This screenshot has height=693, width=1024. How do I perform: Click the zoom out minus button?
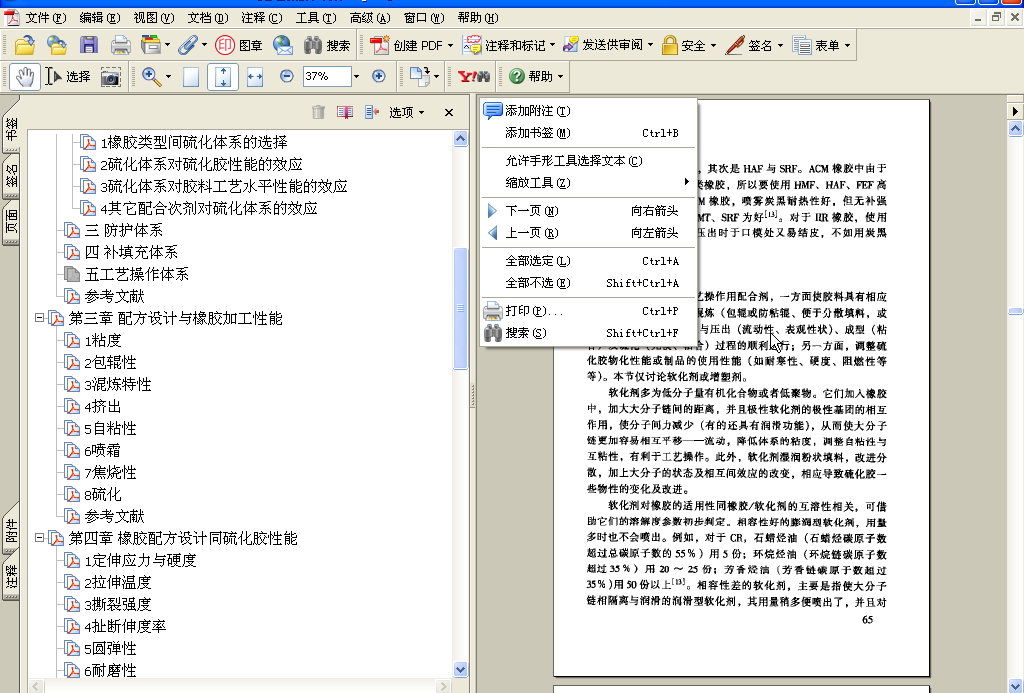tap(286, 76)
